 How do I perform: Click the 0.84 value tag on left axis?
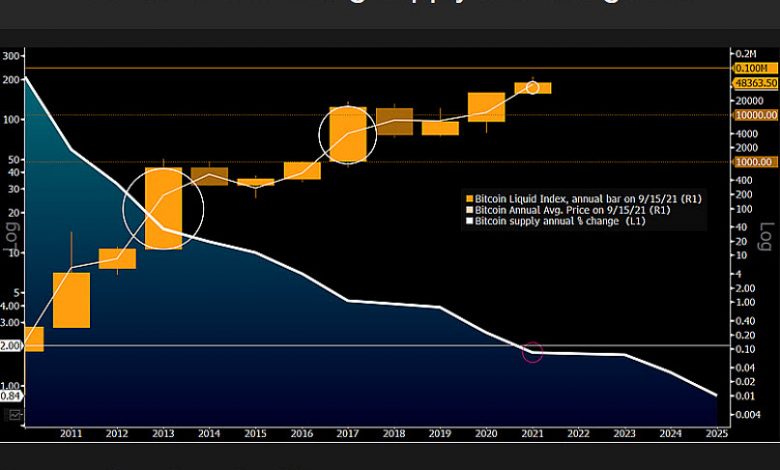tap(11, 396)
